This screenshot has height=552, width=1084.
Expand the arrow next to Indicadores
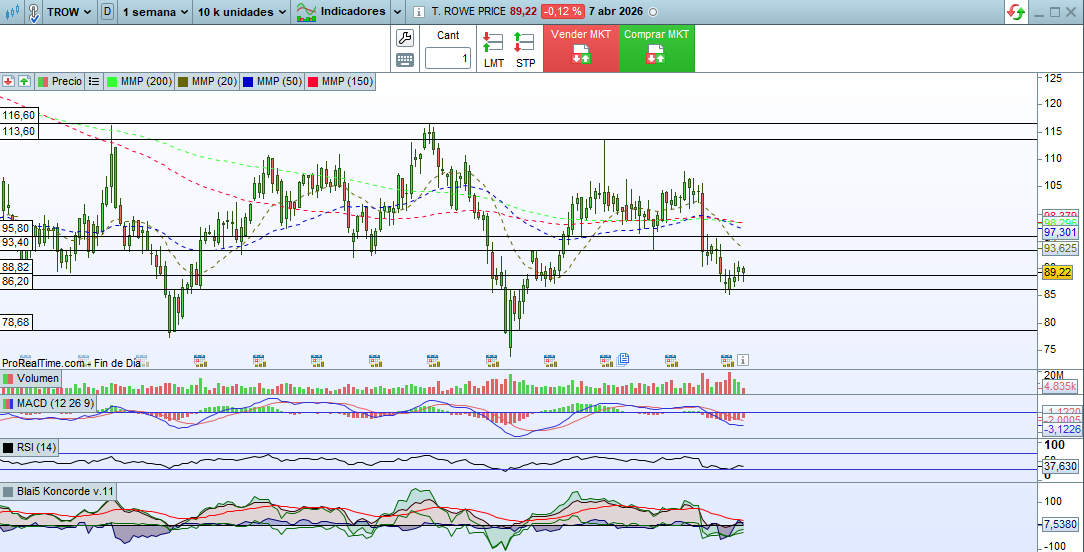pyautogui.click(x=397, y=12)
